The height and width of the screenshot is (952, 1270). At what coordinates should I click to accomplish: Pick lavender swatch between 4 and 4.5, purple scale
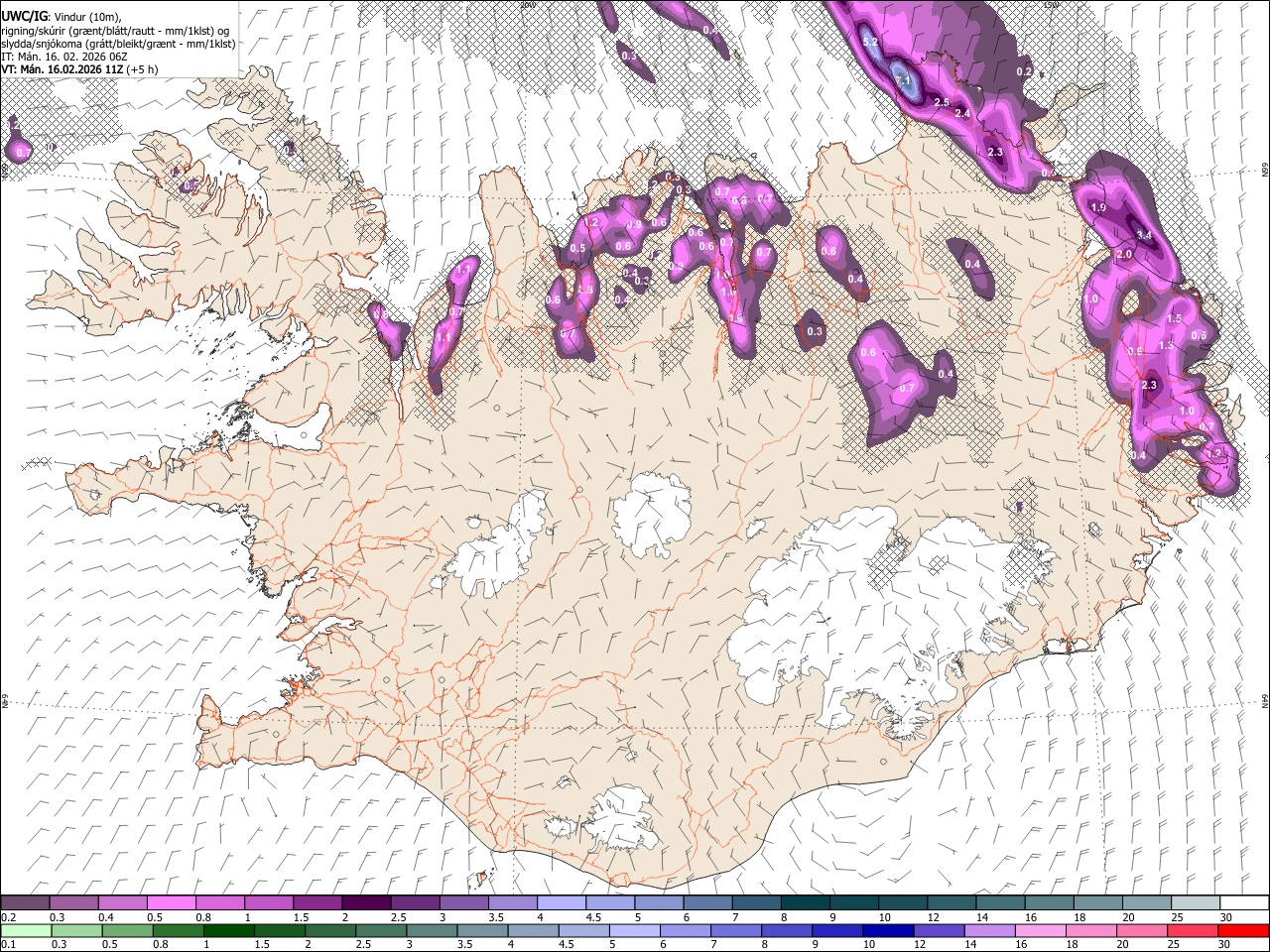560,903
